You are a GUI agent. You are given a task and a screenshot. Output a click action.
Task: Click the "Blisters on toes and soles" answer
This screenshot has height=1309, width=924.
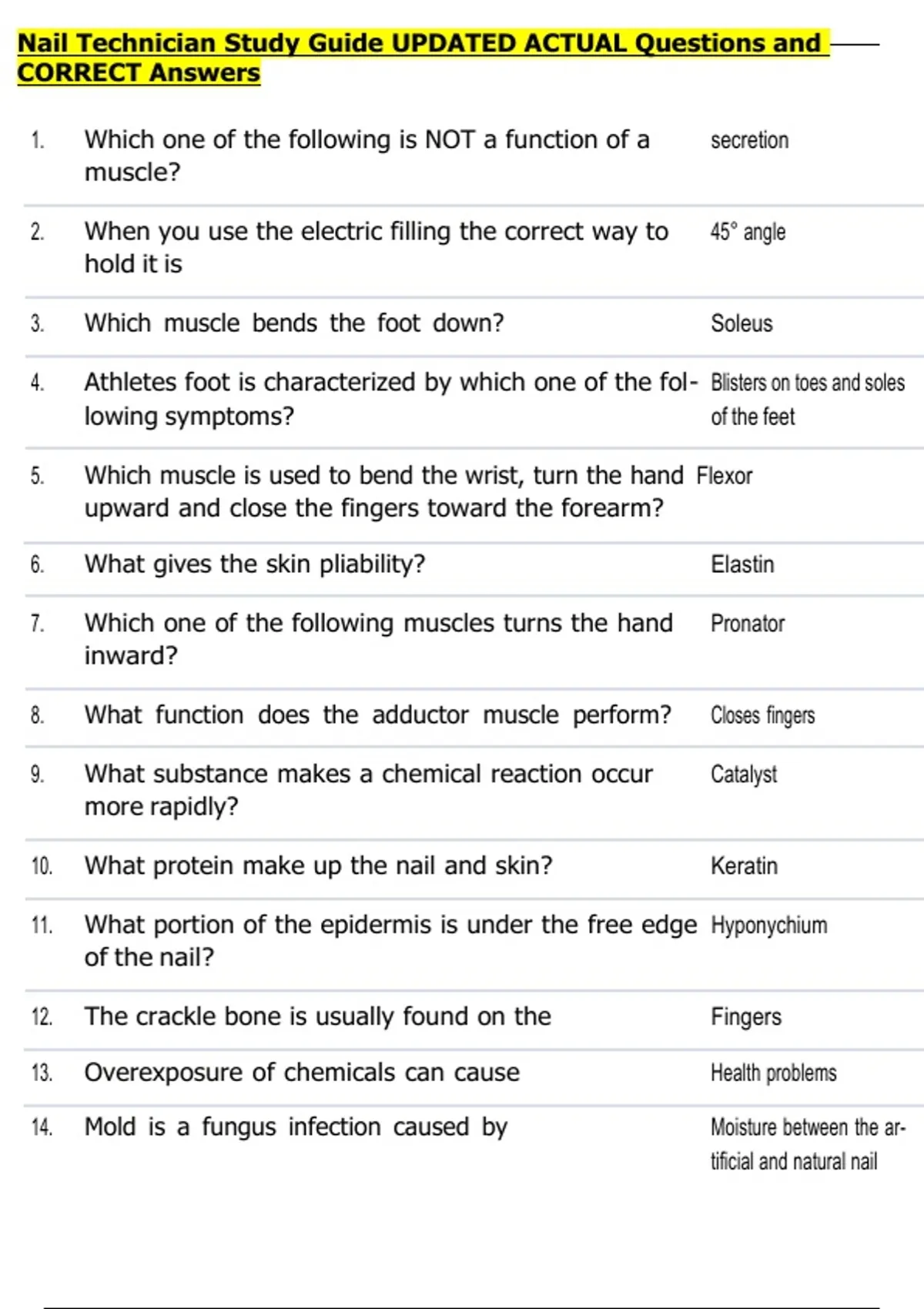(x=807, y=383)
